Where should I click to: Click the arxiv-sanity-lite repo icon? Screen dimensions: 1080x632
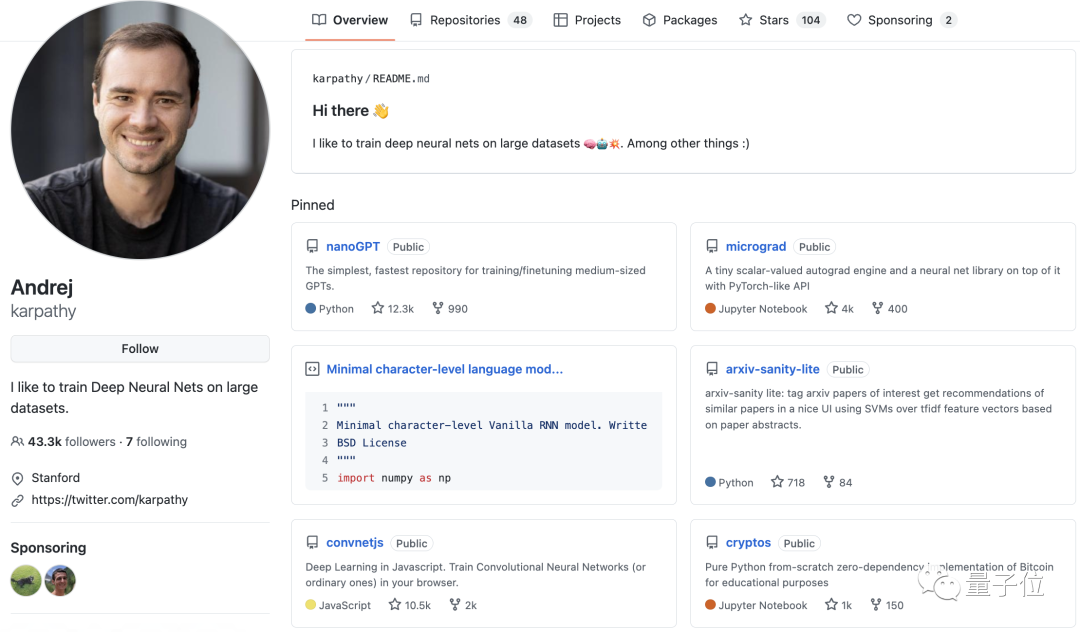pyautogui.click(x=712, y=369)
